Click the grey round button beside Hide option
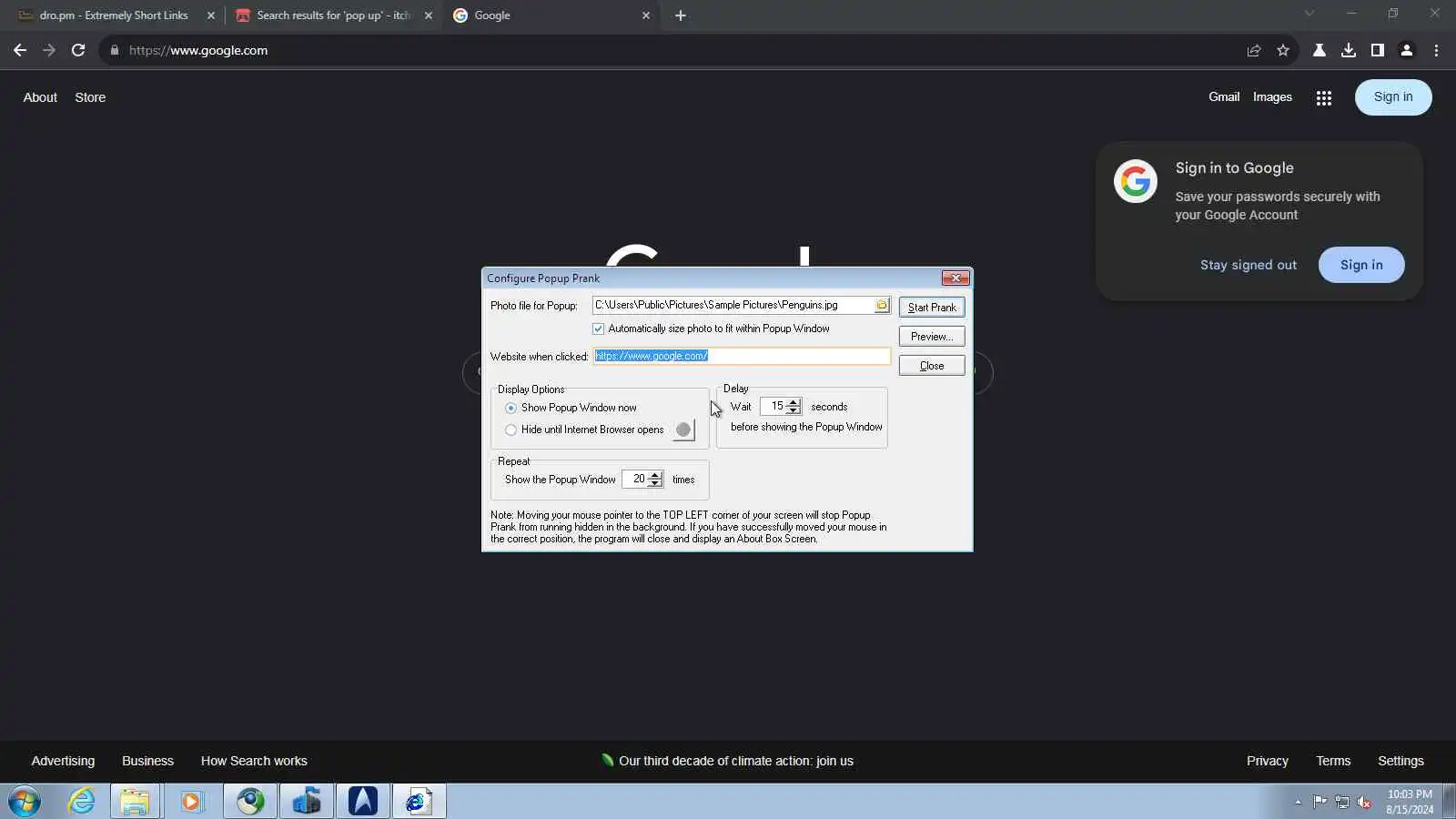The width and height of the screenshot is (1456, 819). point(683,430)
